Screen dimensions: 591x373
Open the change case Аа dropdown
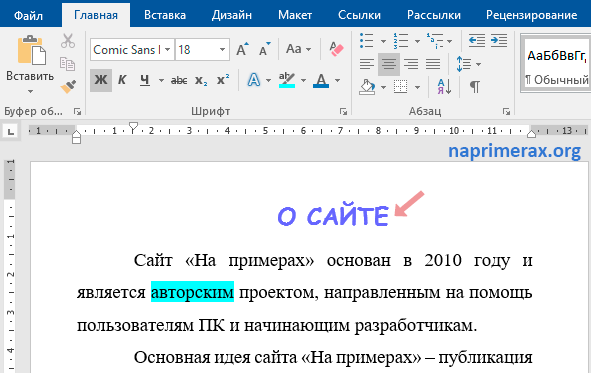point(299,49)
